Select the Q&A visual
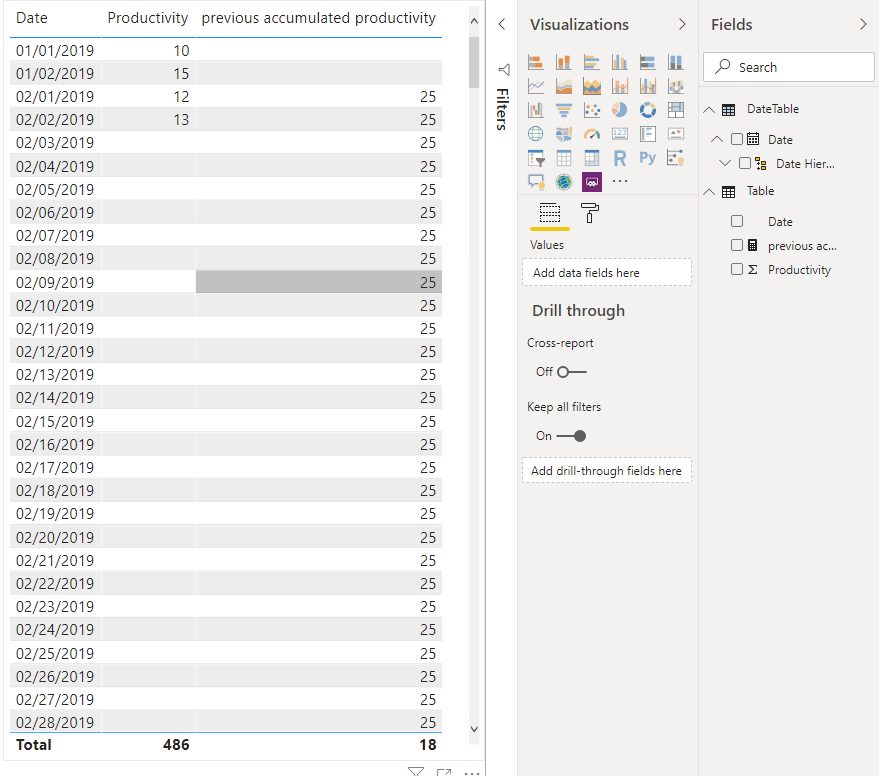The width and height of the screenshot is (879, 776). tap(536, 182)
